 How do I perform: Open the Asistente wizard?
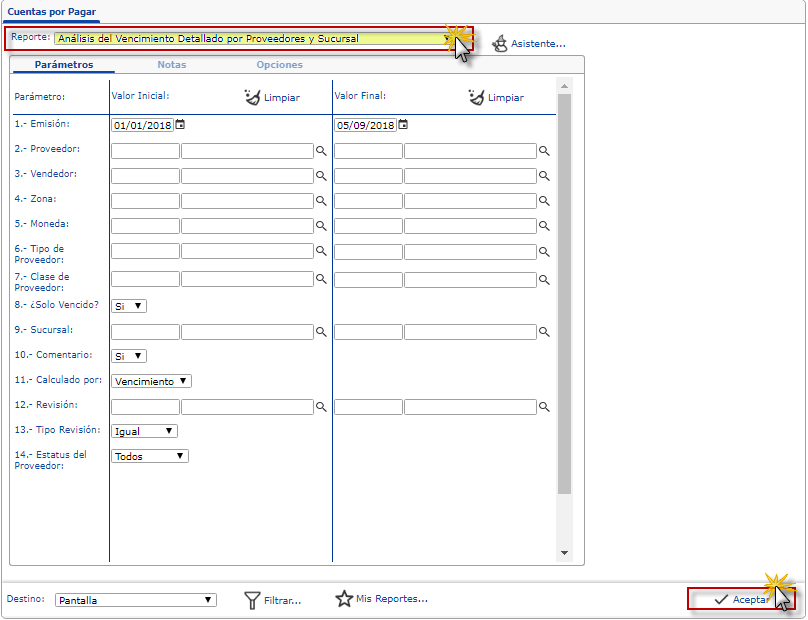tap(529, 44)
